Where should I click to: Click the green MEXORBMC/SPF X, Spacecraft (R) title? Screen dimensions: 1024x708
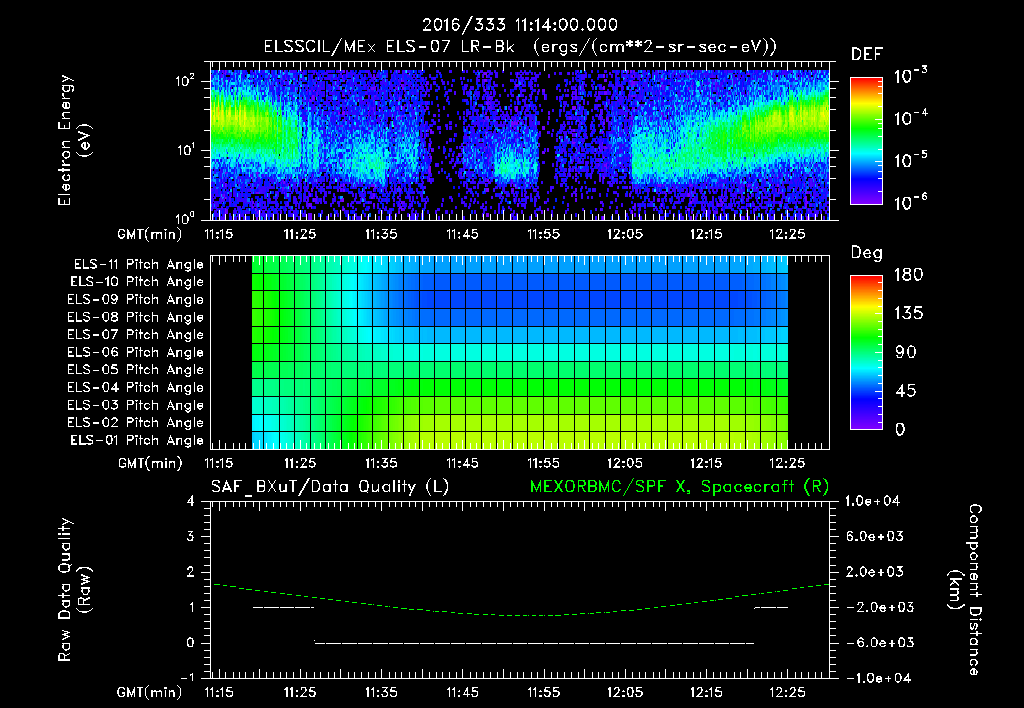pyautogui.click(x=680, y=487)
